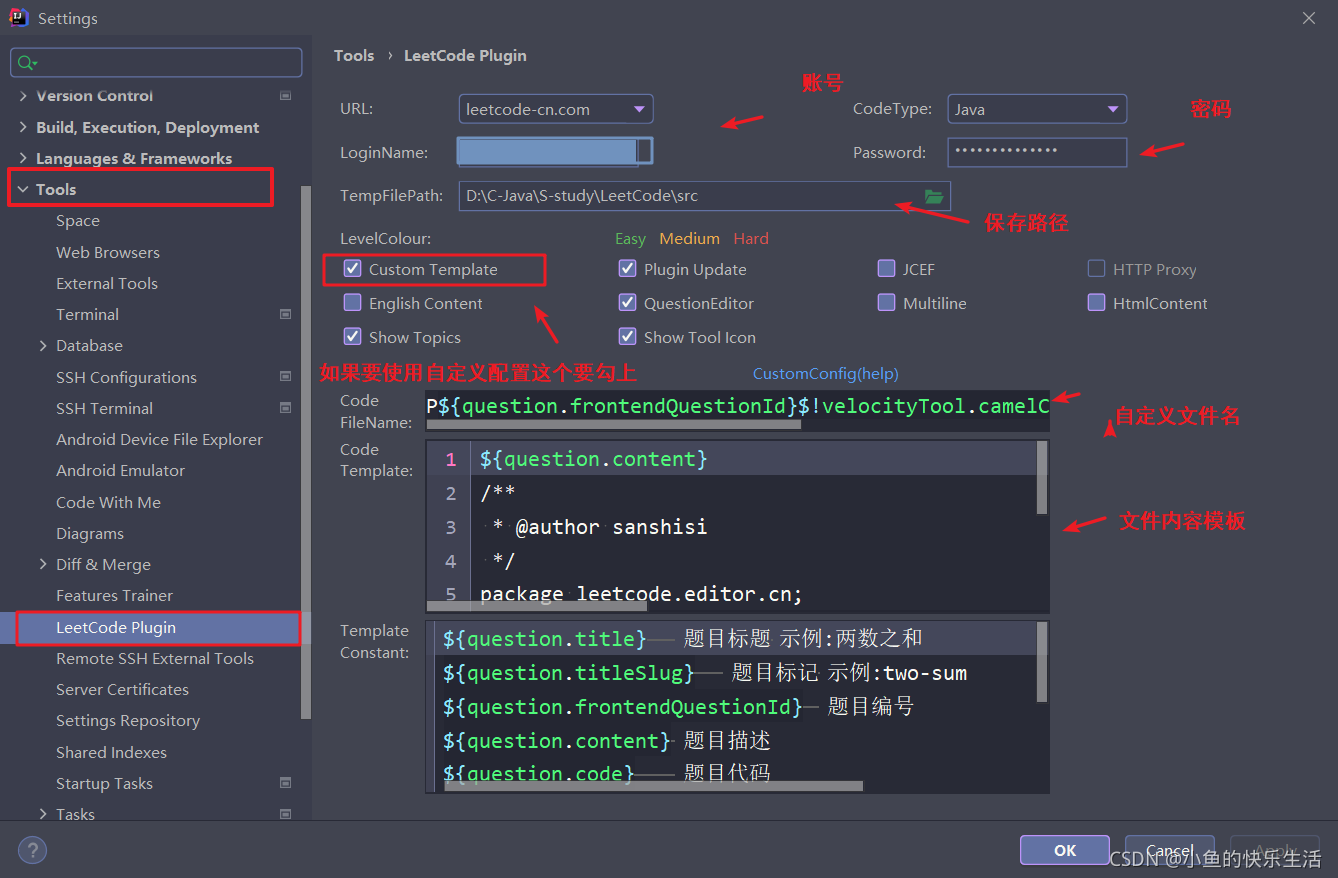Select Android Device File Explorer page
The image size is (1338, 878).
pyautogui.click(x=159, y=439)
